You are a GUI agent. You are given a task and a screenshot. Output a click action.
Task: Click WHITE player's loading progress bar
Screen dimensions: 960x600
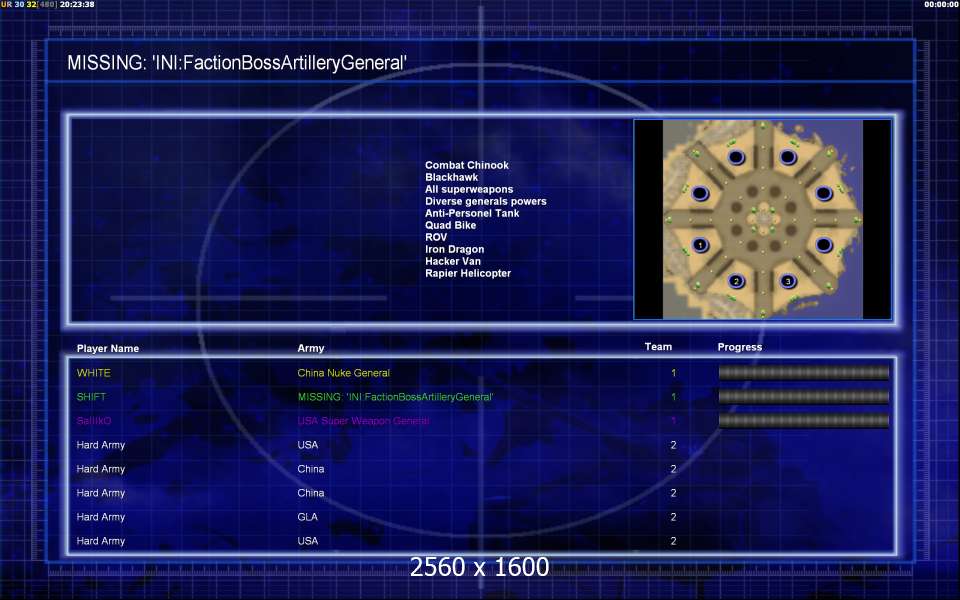pyautogui.click(x=803, y=373)
